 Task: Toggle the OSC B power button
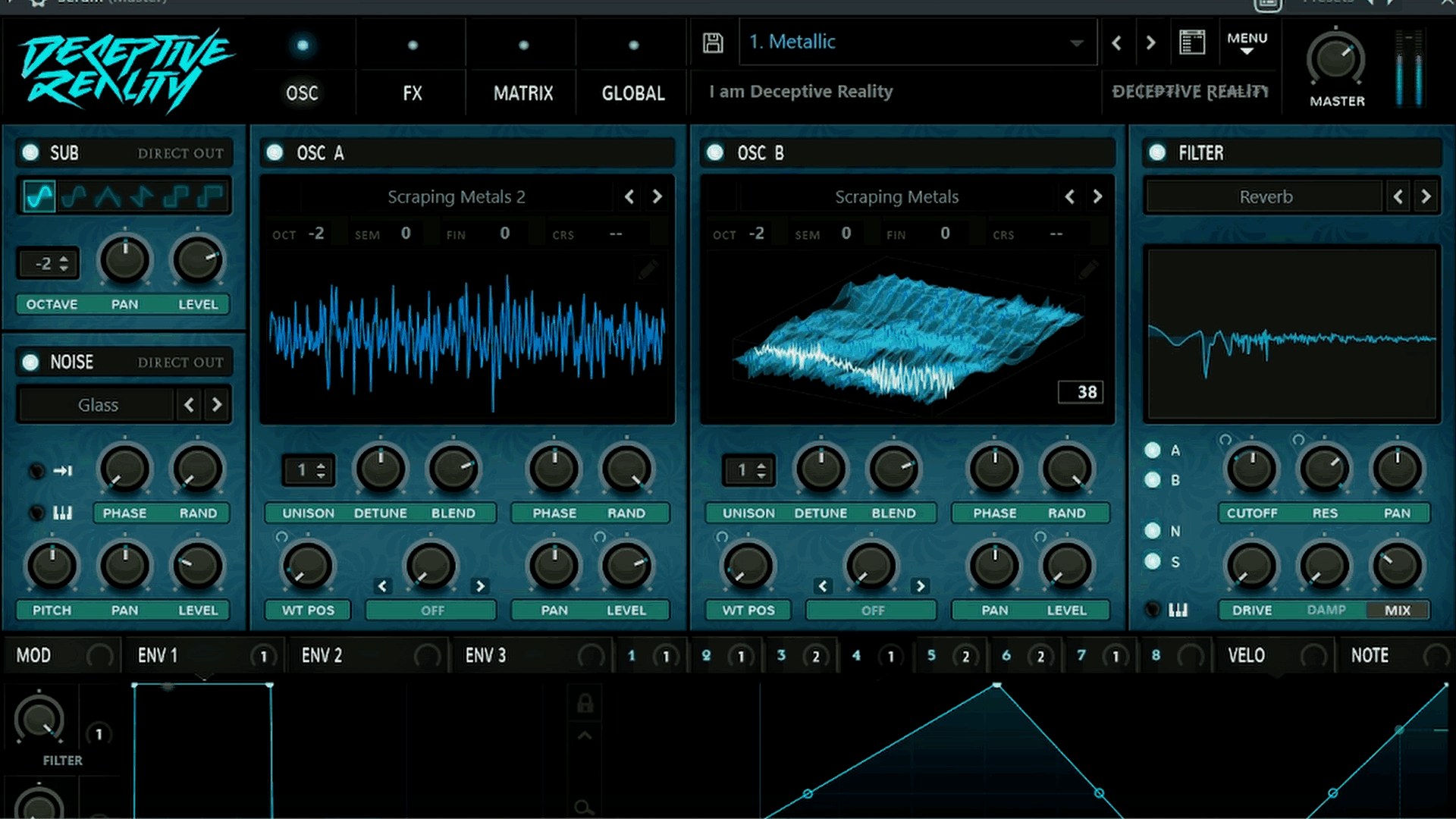(x=713, y=152)
